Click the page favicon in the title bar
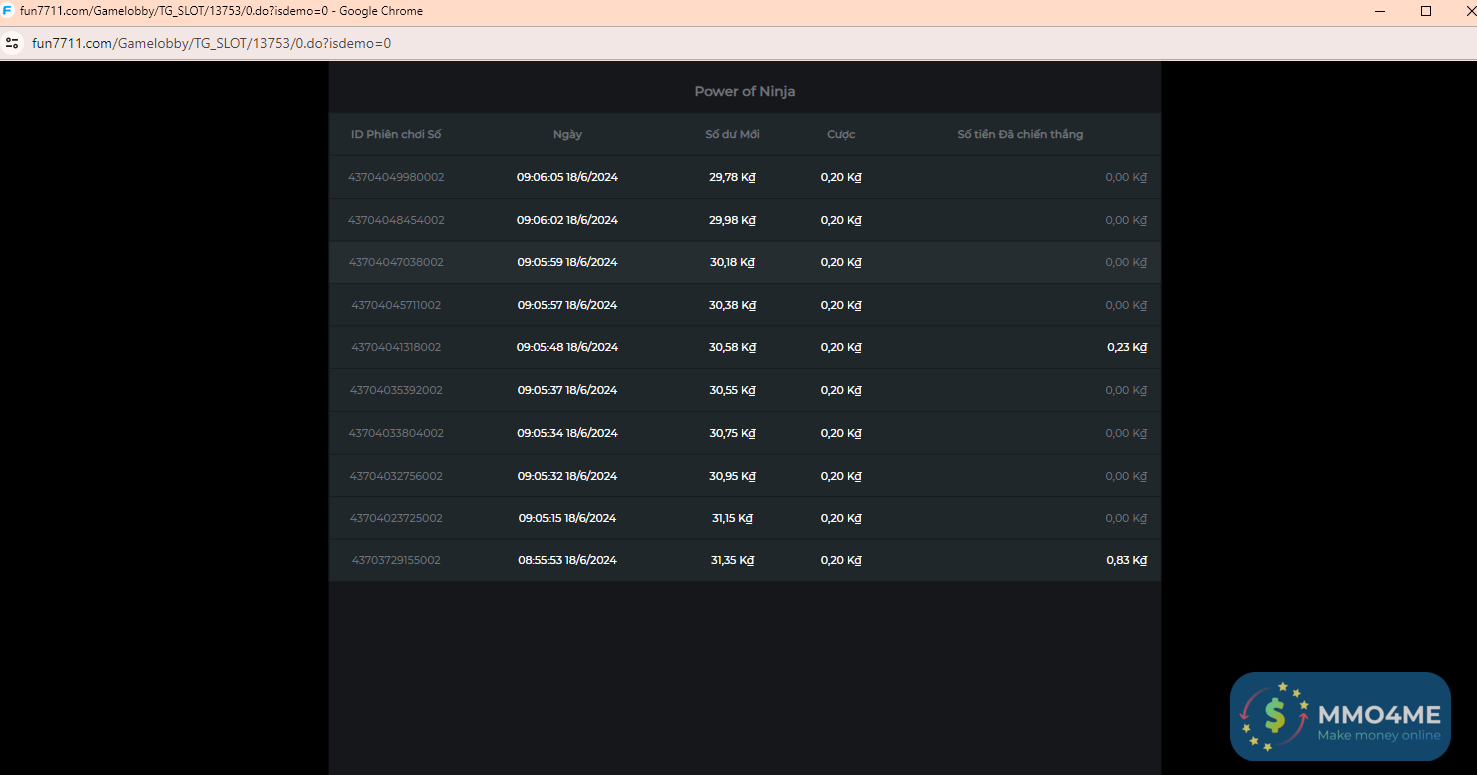The image size is (1477, 775). (8, 11)
